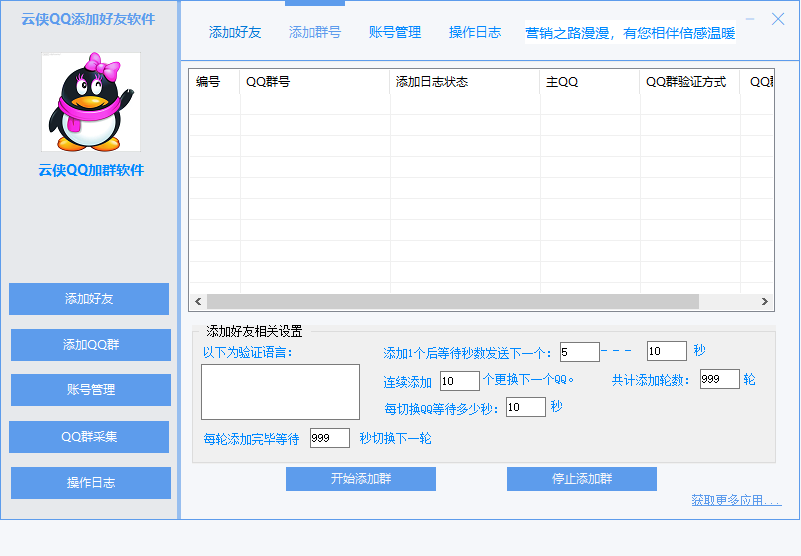Image resolution: width=801 pixels, height=556 pixels.
Task: Start adding groups with 开始添加群
Action: [x=361, y=479]
